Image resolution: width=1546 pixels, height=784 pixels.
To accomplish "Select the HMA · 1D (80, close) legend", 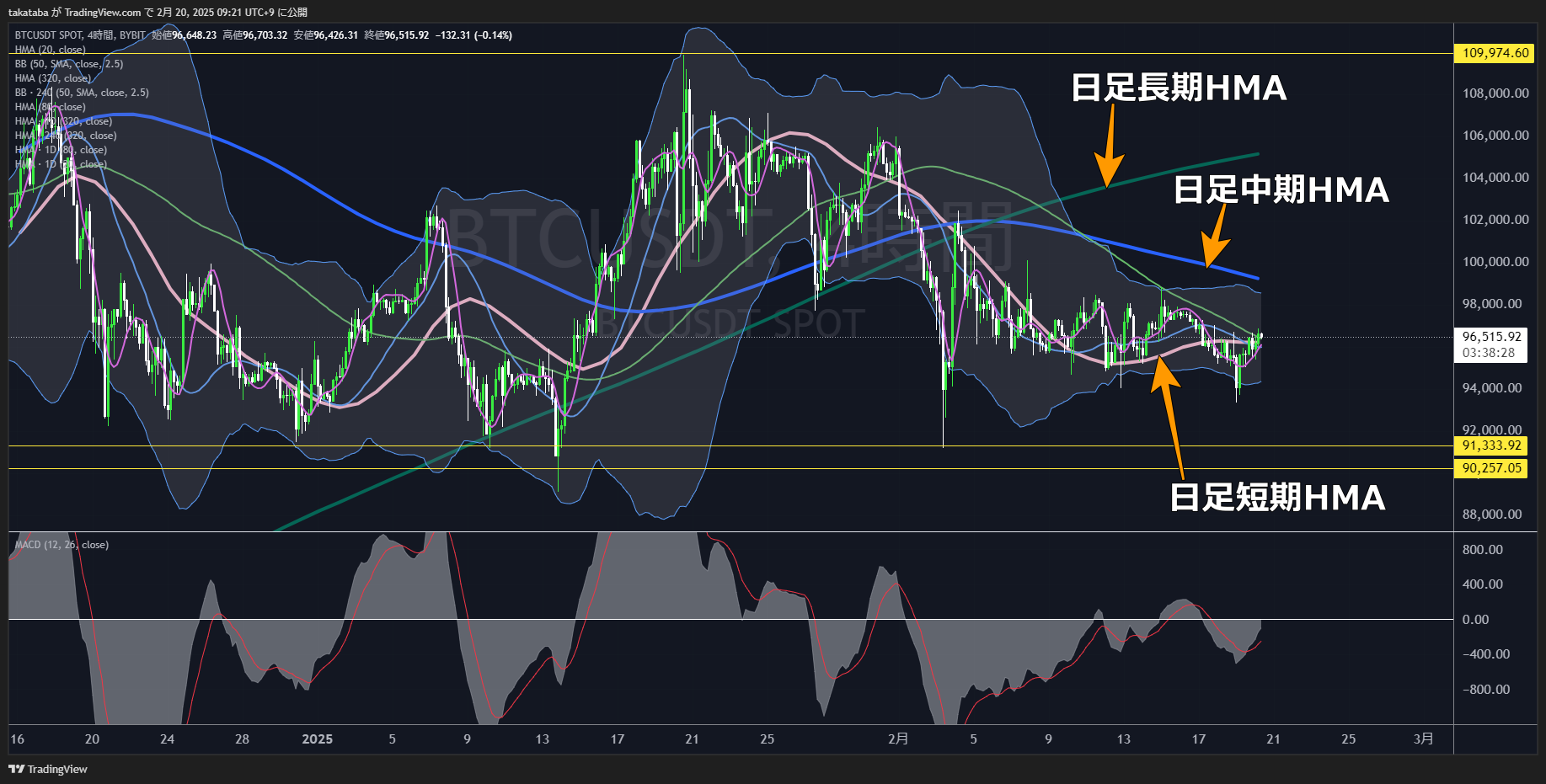I will [x=61, y=150].
